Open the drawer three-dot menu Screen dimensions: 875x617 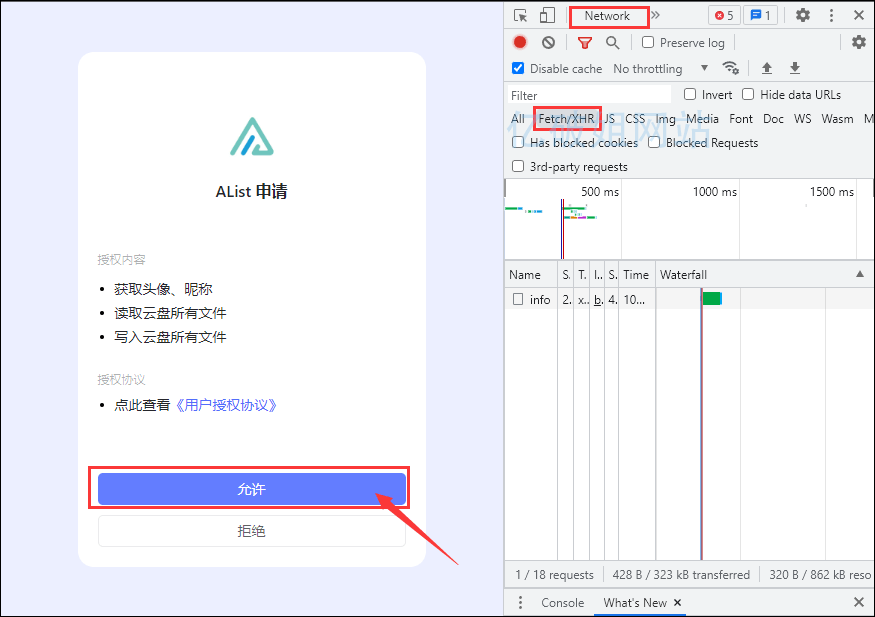(520, 602)
